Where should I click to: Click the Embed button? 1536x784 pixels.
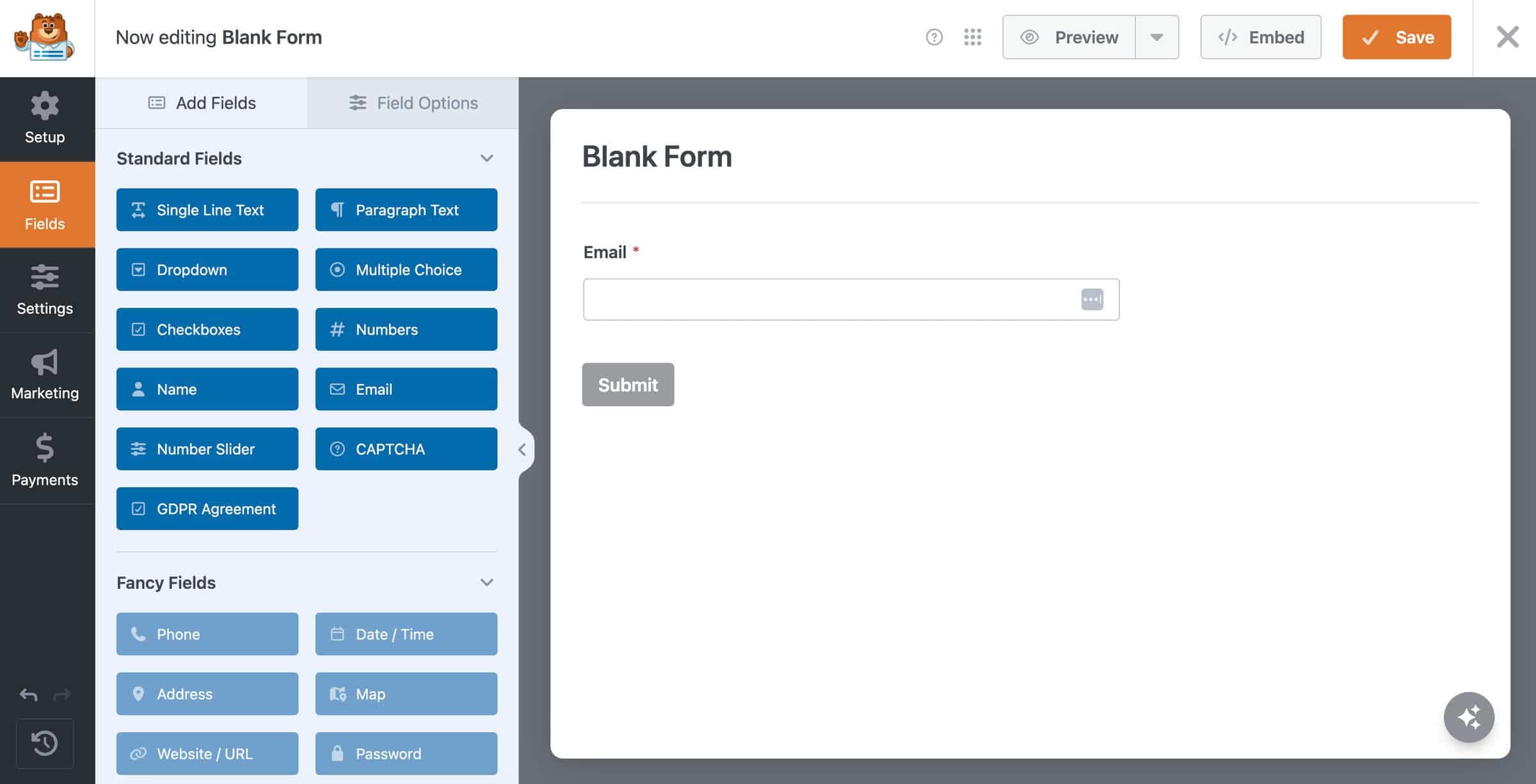pos(1261,37)
